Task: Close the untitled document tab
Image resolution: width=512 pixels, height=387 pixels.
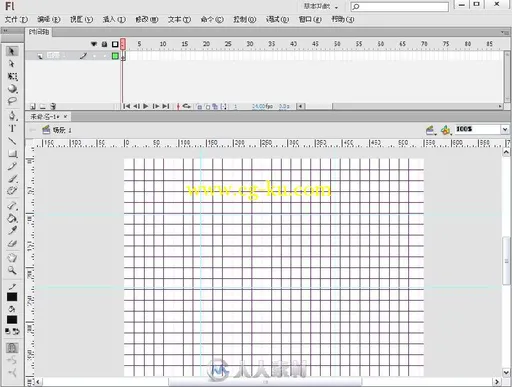Action: (65, 116)
